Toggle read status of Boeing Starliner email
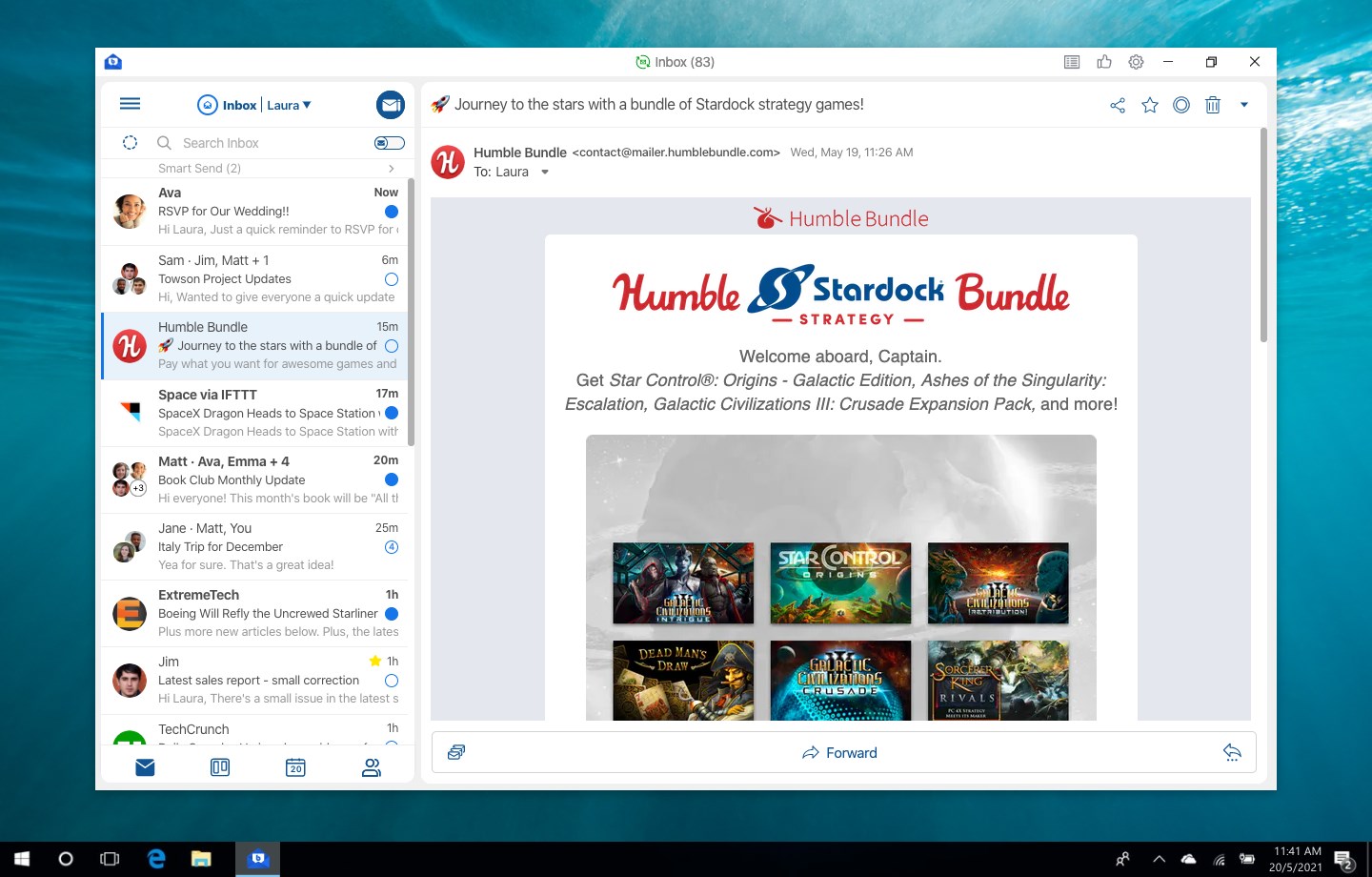 pyautogui.click(x=392, y=614)
